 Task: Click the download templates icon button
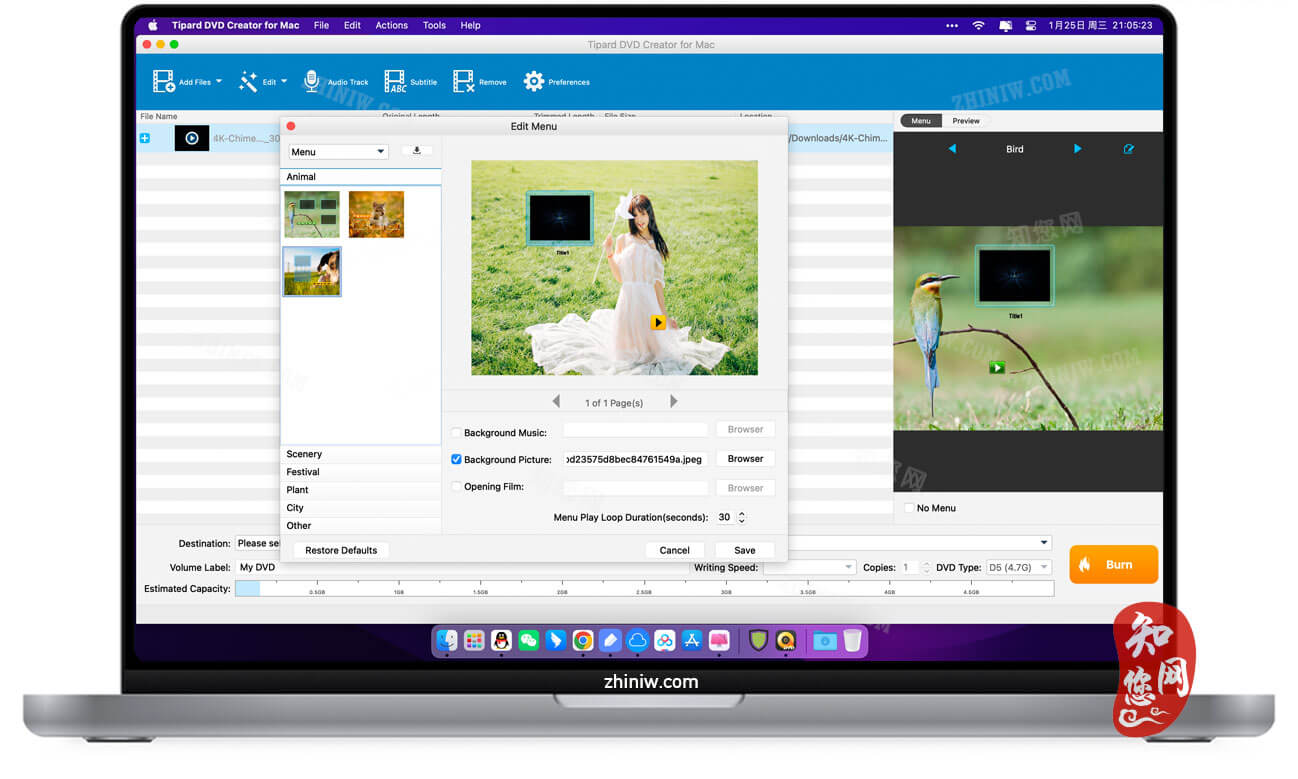[x=417, y=151]
